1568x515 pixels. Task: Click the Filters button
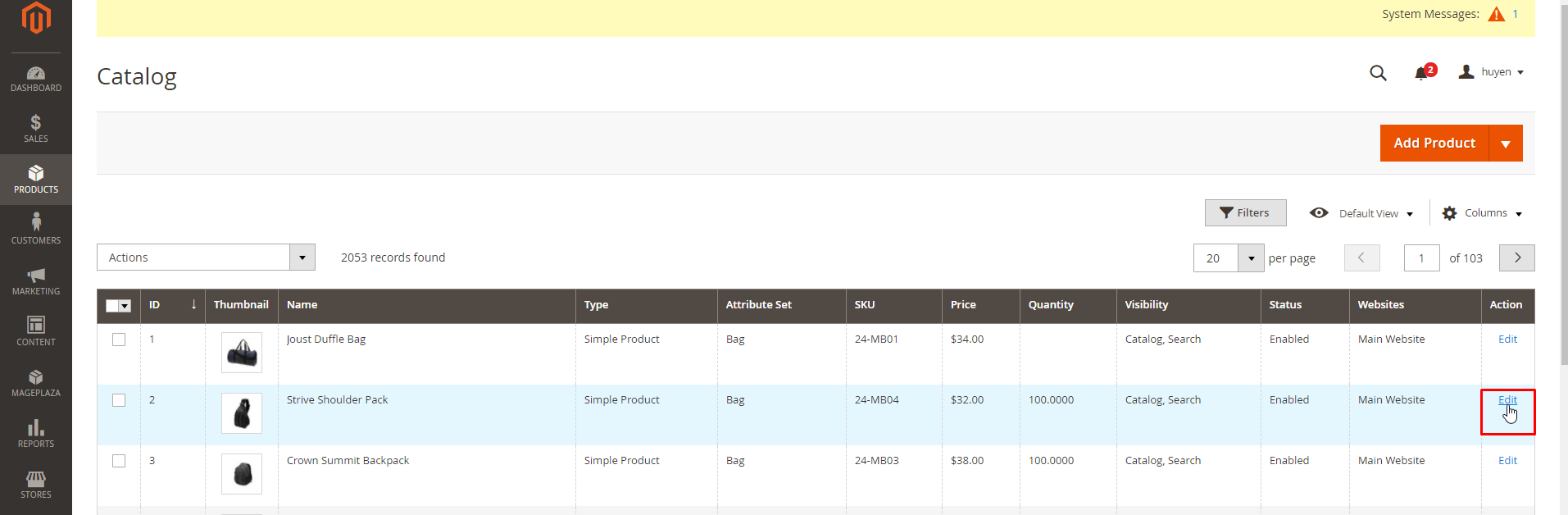click(1245, 213)
